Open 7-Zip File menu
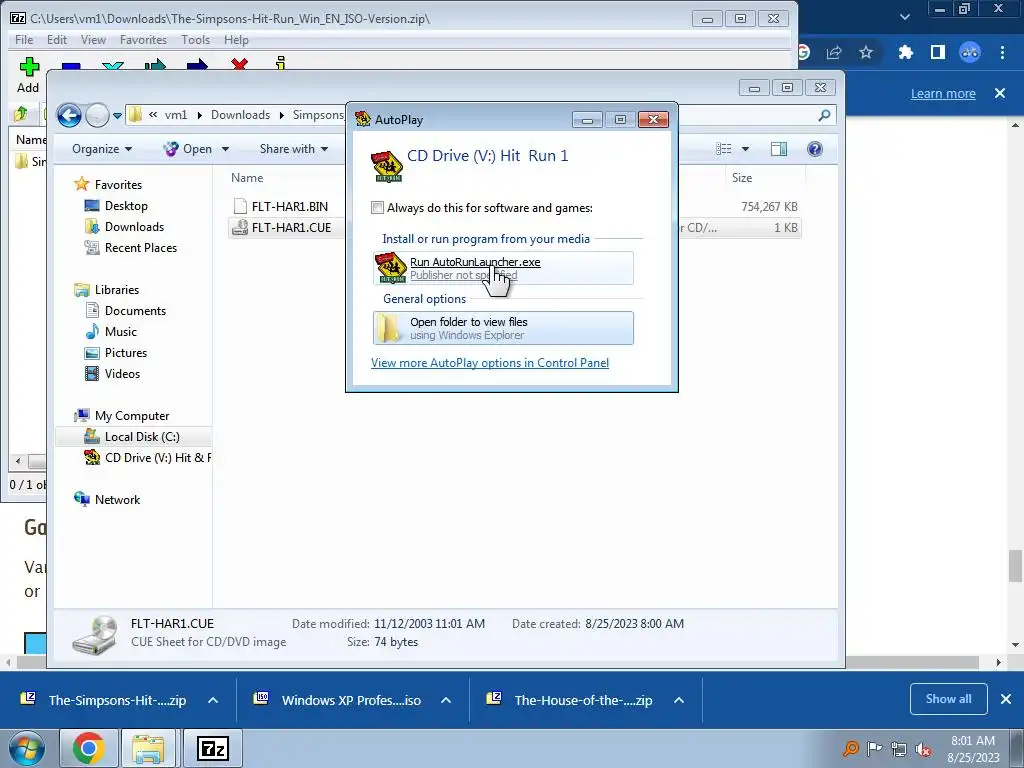The width and height of the screenshot is (1024, 768). click(24, 40)
